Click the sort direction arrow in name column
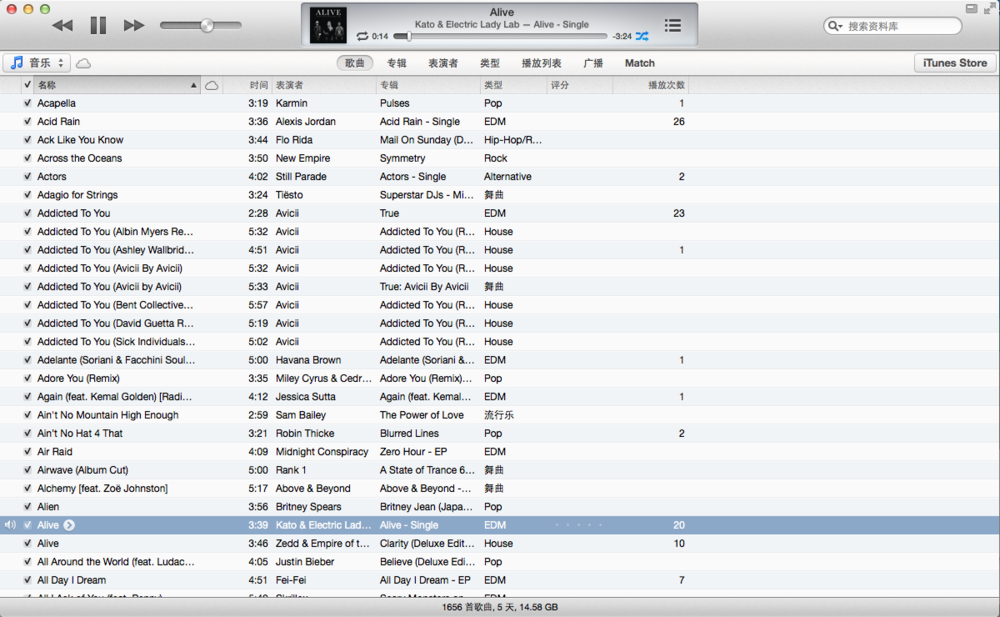This screenshot has width=1000, height=617. [193, 85]
